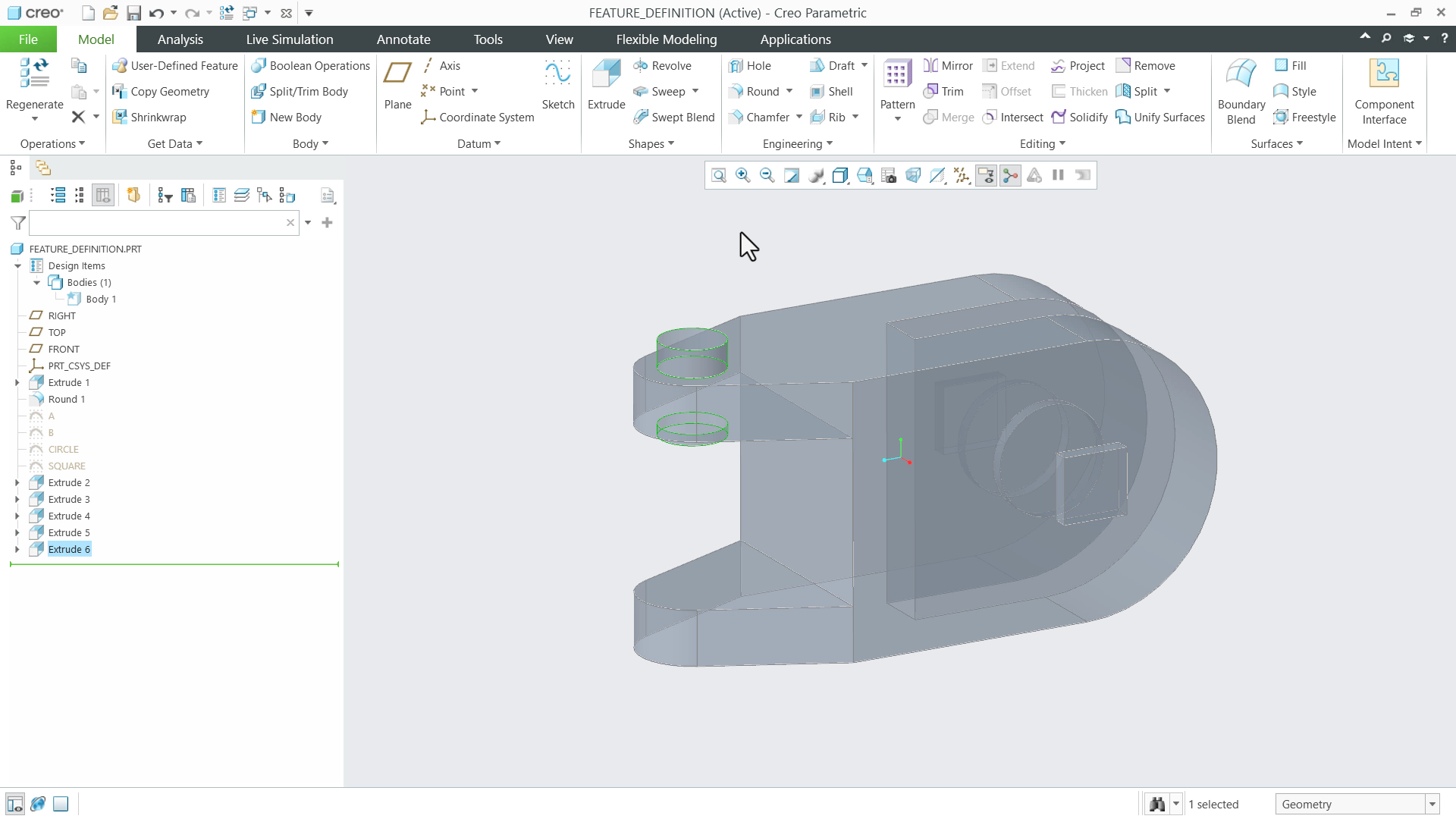Image resolution: width=1456 pixels, height=819 pixels.
Task: Clear the tree search with X
Action: [290, 223]
